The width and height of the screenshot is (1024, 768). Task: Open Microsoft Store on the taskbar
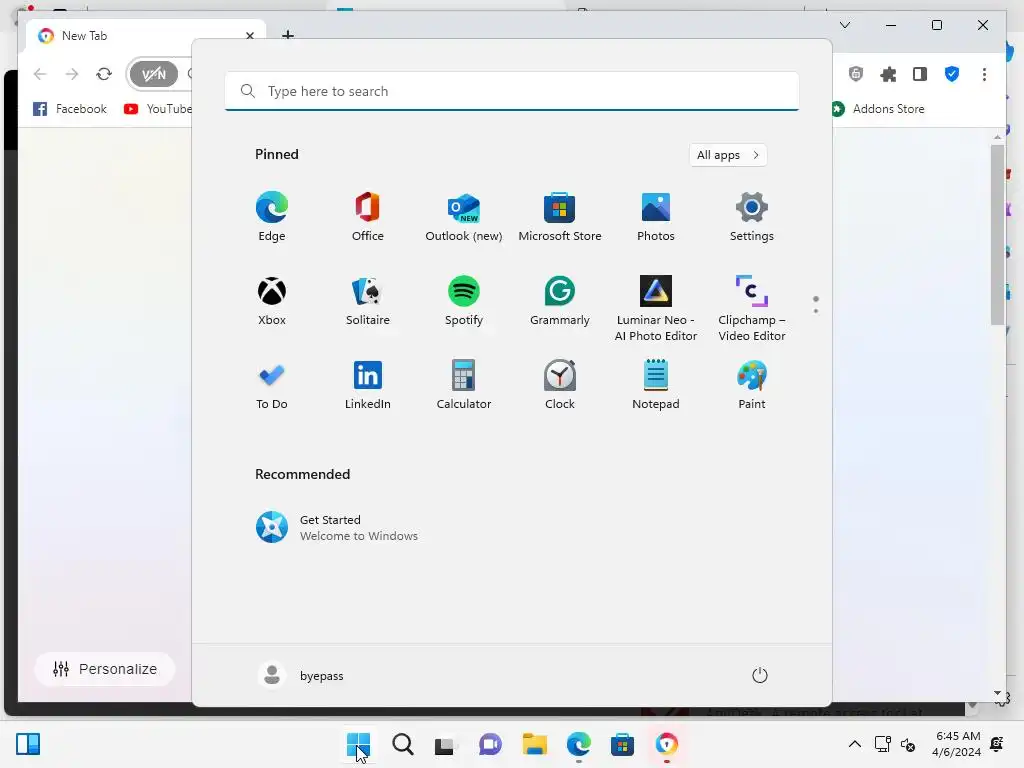point(622,744)
